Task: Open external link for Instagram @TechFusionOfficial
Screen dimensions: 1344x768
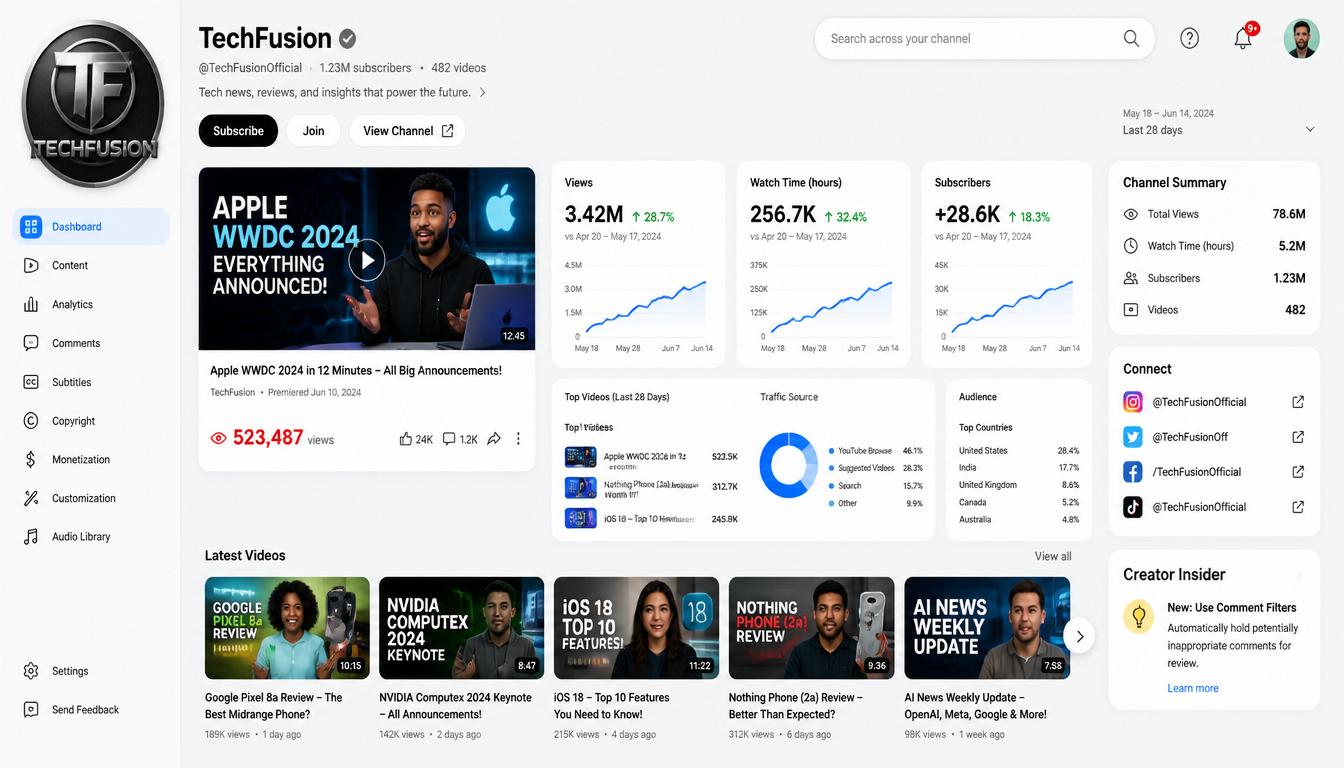Action: pyautogui.click(x=1298, y=402)
